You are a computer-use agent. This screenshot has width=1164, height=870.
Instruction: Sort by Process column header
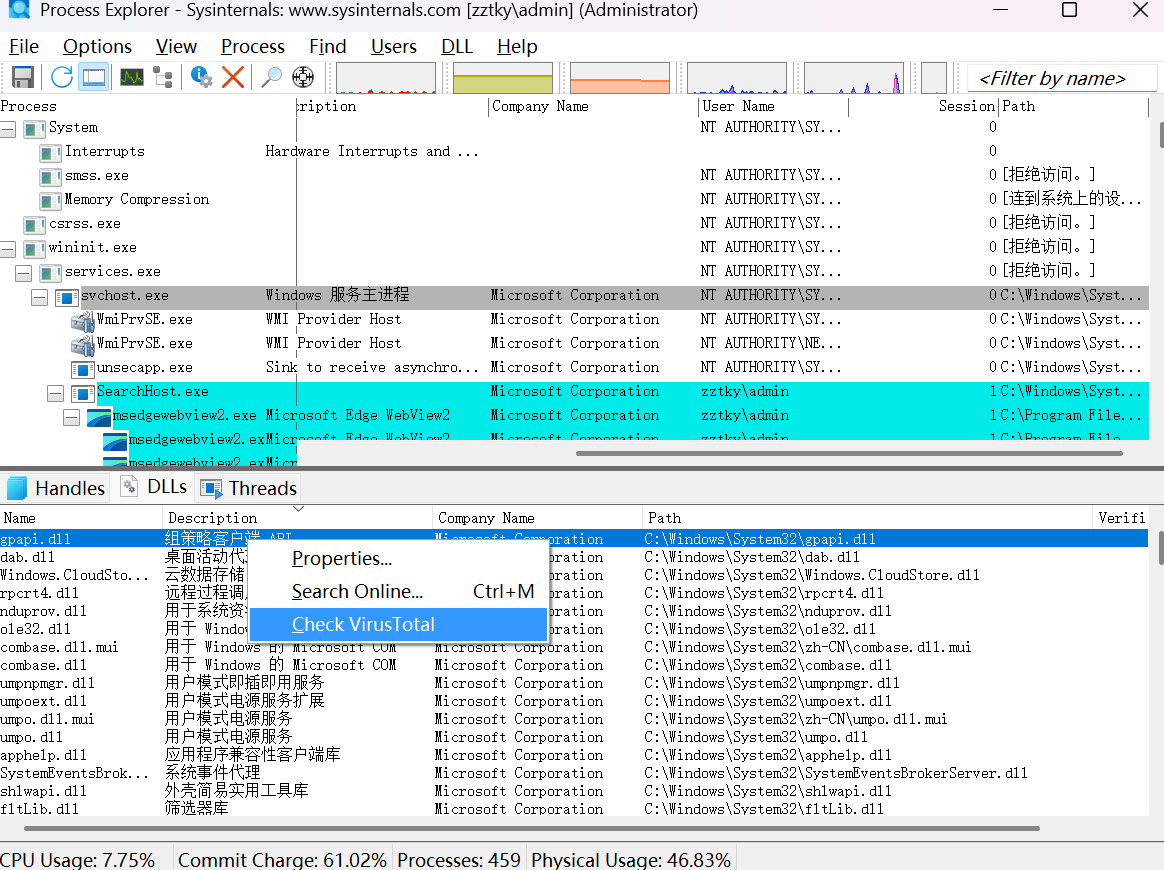[x=147, y=106]
